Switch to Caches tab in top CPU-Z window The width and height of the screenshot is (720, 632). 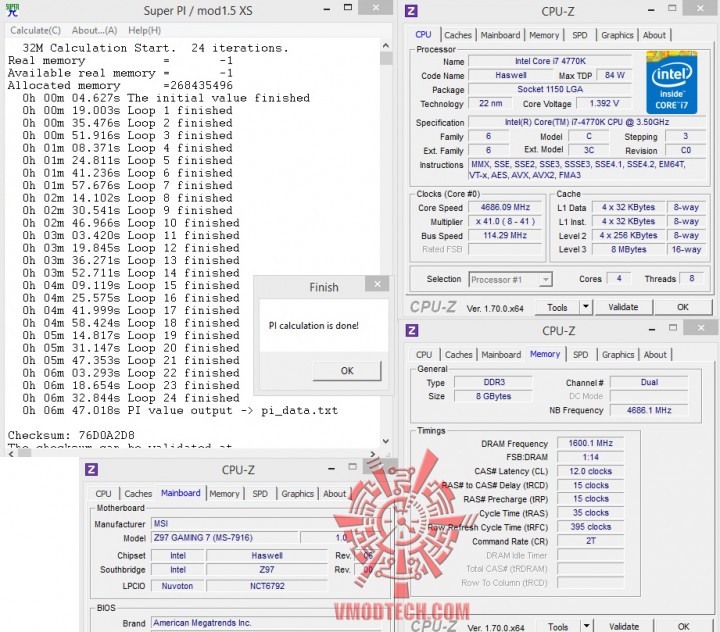[458, 35]
